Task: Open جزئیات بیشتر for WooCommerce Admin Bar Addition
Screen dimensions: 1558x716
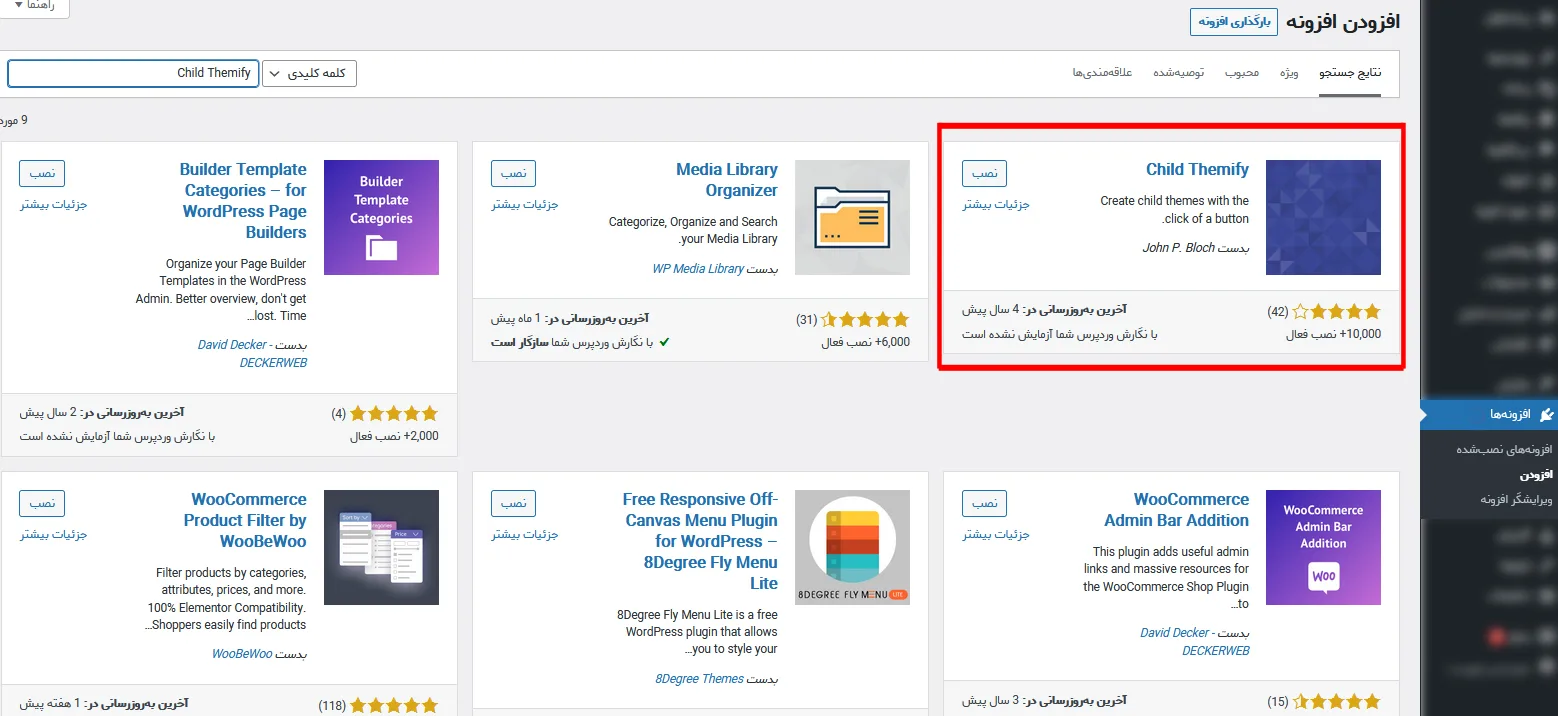Action: point(996,535)
